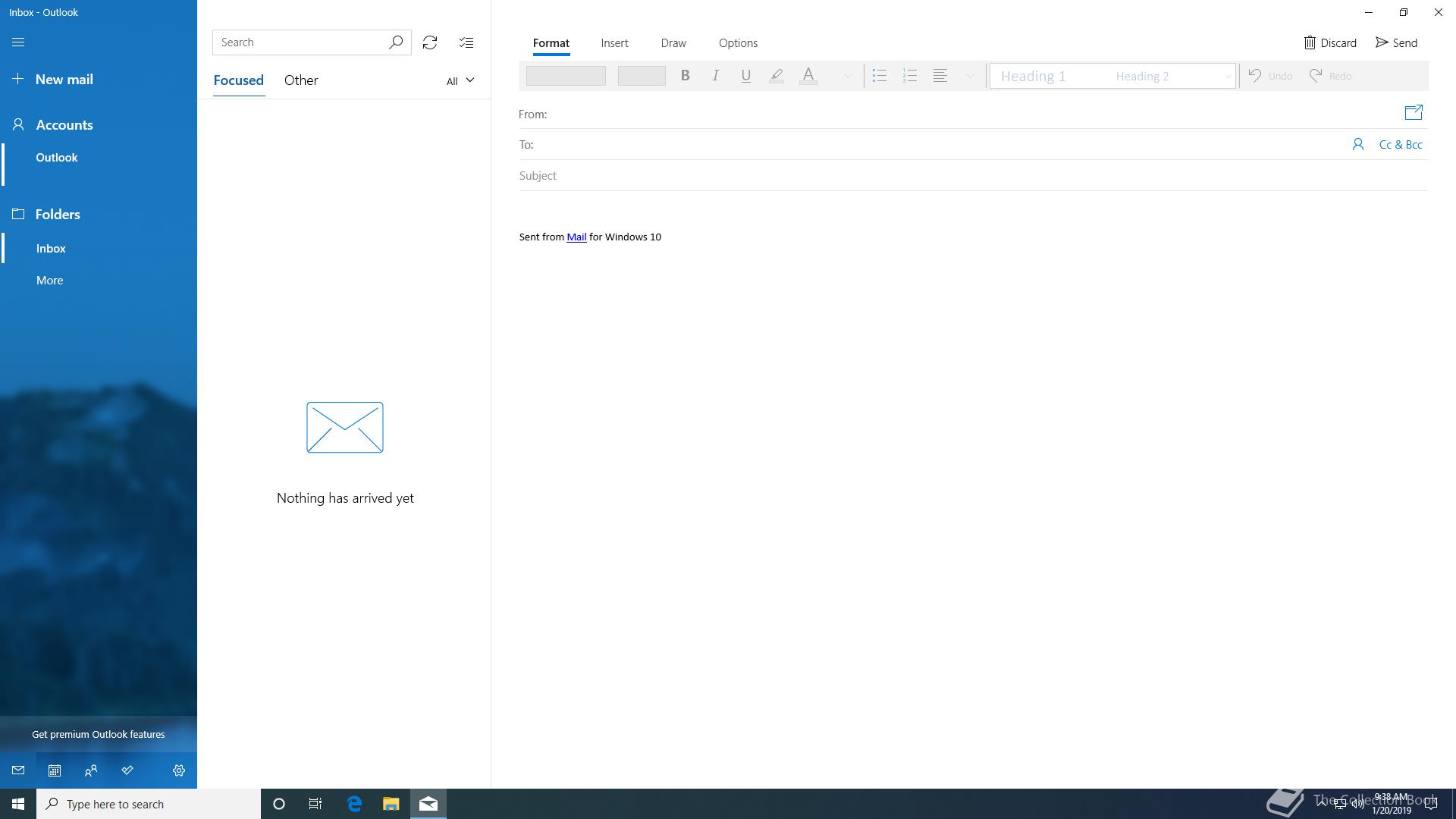The image size is (1456, 819).
Task: Choose contacts via the person icon
Action: [1358, 144]
